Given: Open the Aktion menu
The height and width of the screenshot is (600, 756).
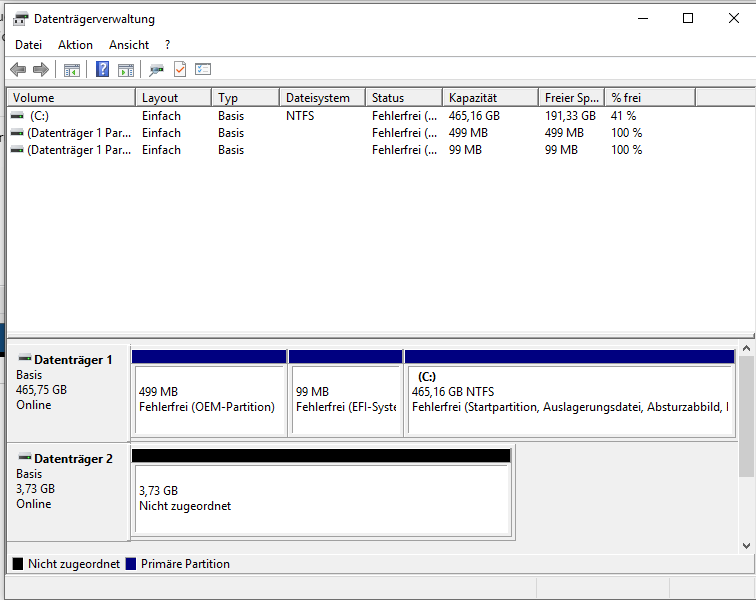Looking at the screenshot, I should (x=75, y=45).
